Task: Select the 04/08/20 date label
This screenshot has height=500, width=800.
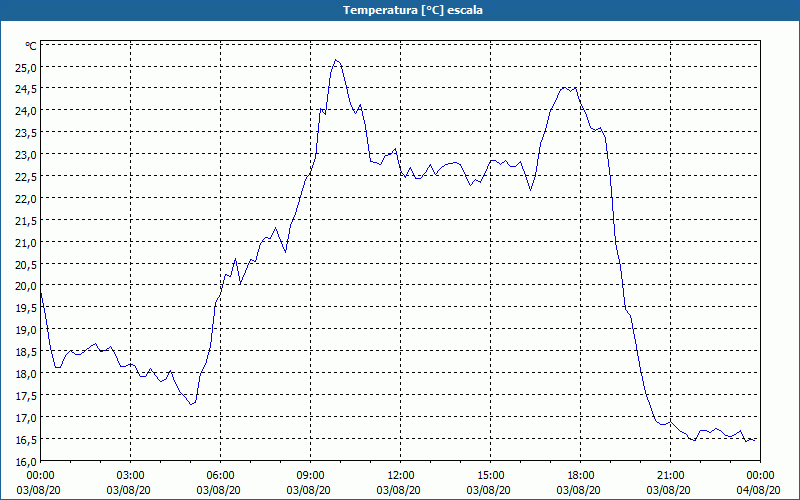Action: 759,490
